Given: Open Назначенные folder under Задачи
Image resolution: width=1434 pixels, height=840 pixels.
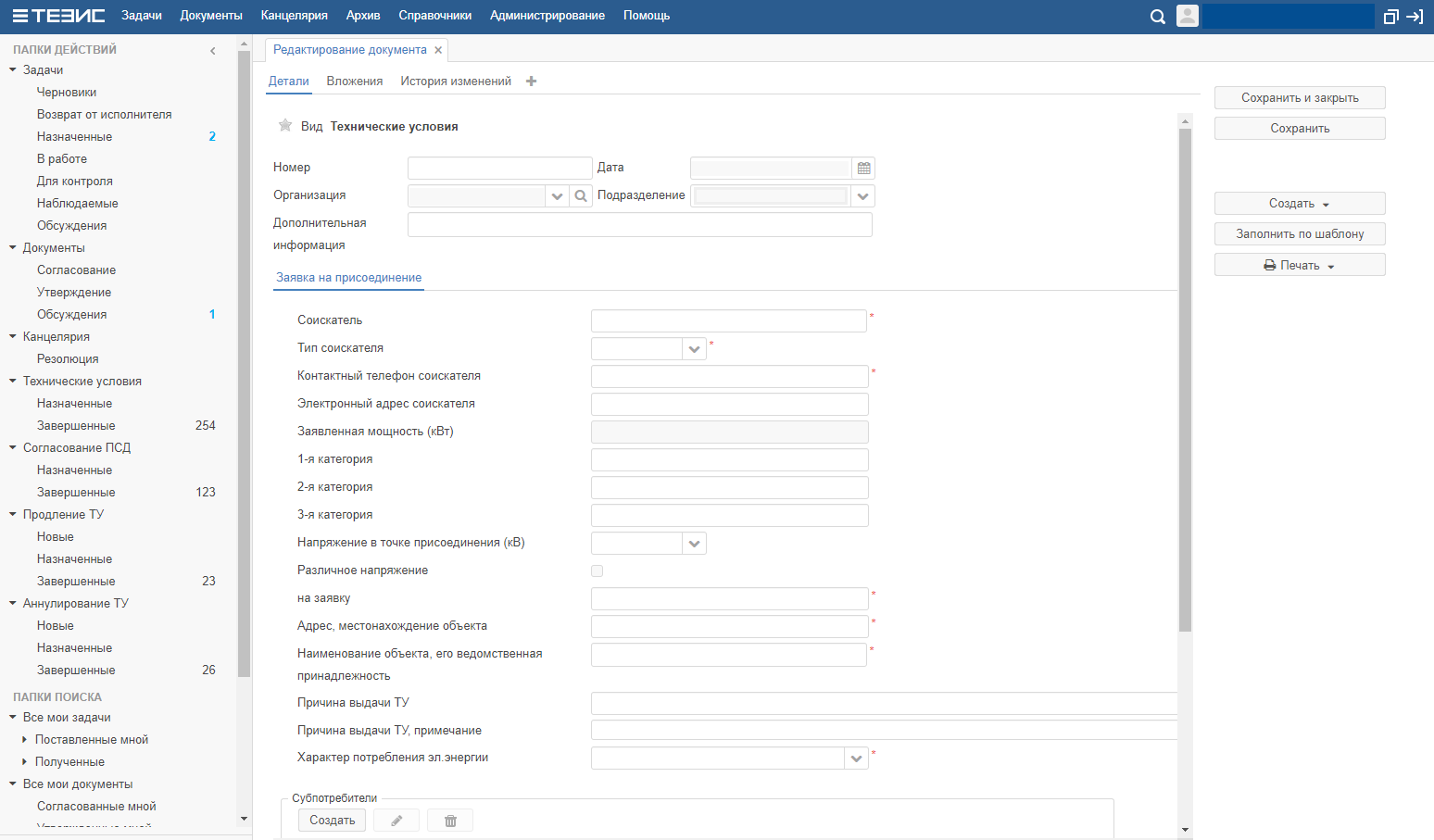Looking at the screenshot, I should 75,136.
